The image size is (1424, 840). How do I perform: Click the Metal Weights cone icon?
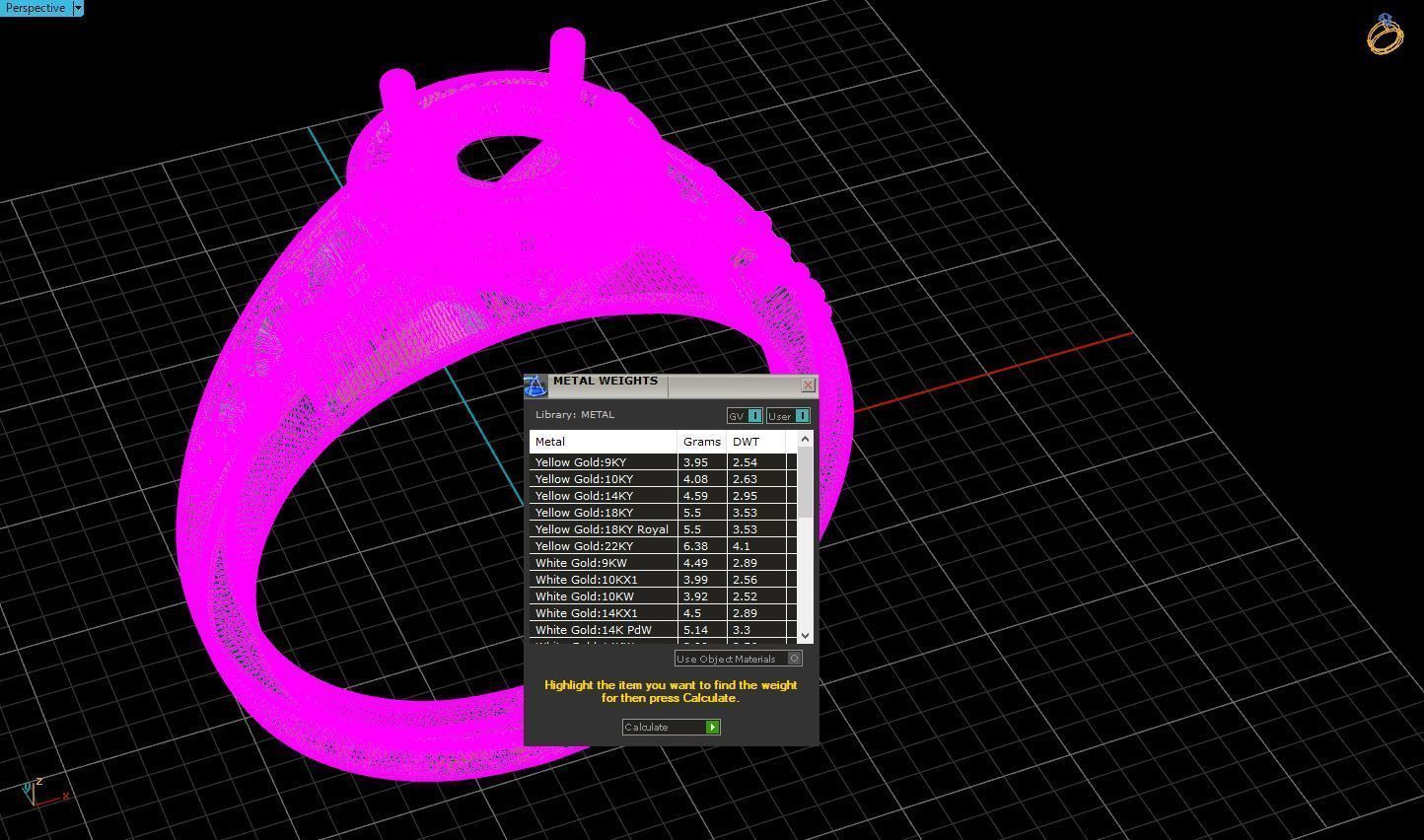(x=534, y=385)
